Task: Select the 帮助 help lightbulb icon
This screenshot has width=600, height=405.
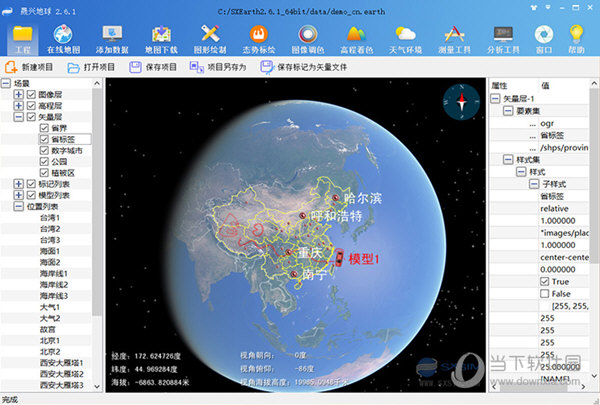Action: click(576, 34)
